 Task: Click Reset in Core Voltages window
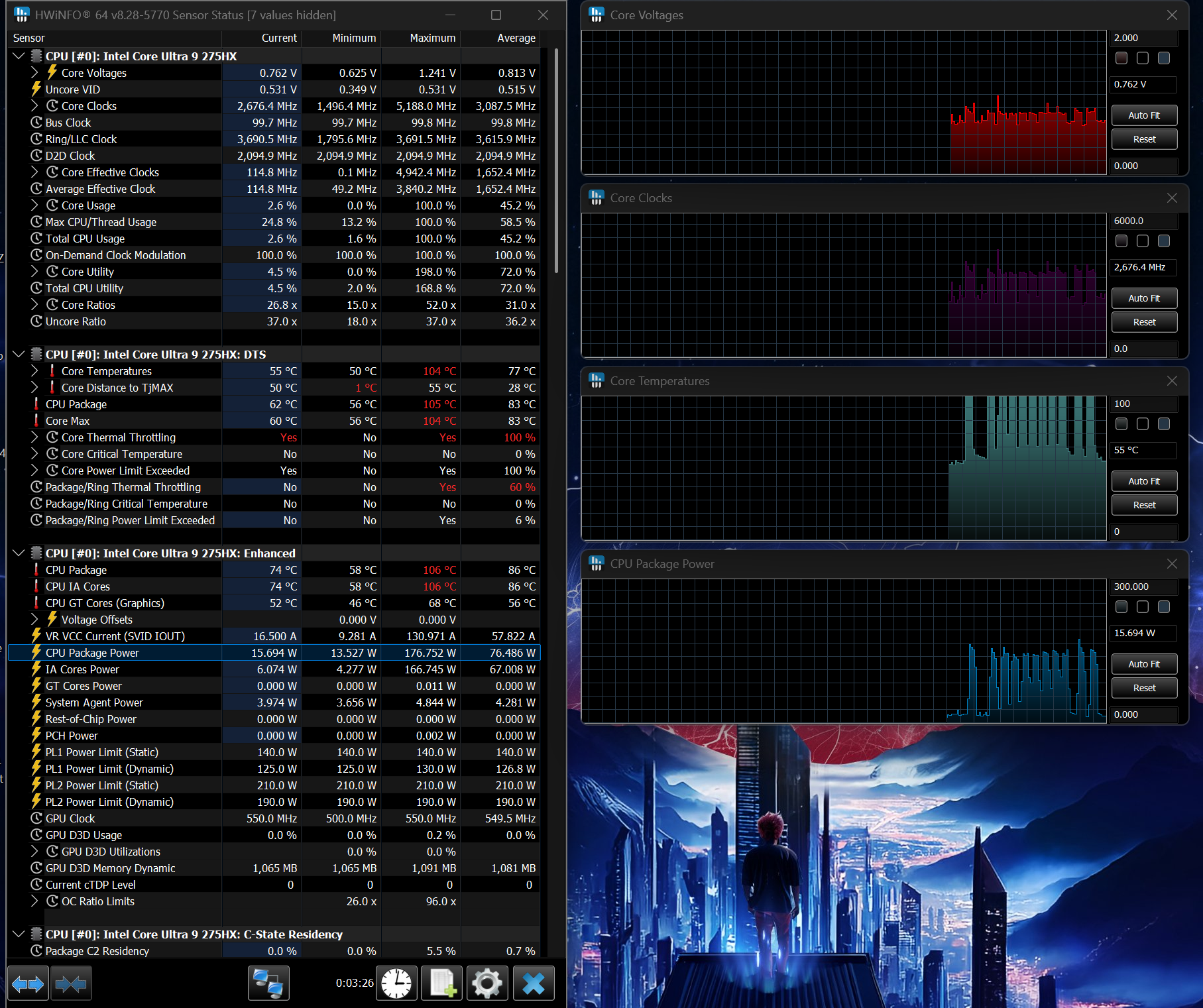tap(1144, 139)
